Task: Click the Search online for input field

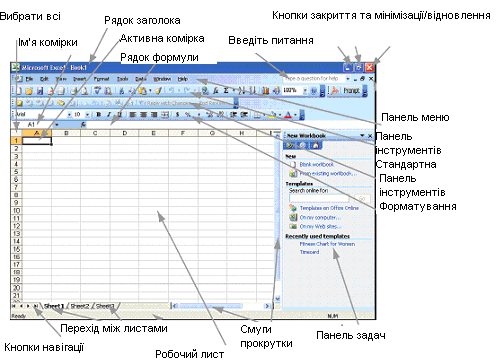Action: click(x=319, y=199)
